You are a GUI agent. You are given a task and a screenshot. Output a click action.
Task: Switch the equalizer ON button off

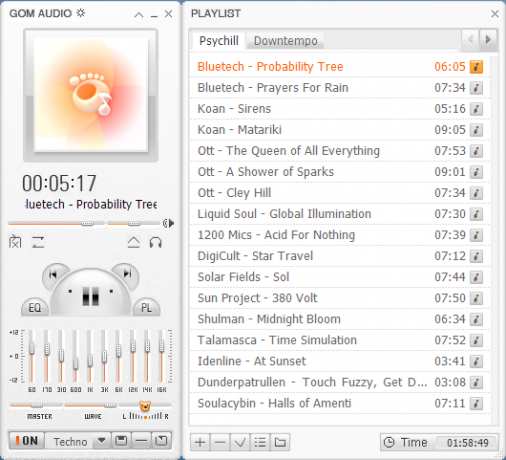click(27, 441)
